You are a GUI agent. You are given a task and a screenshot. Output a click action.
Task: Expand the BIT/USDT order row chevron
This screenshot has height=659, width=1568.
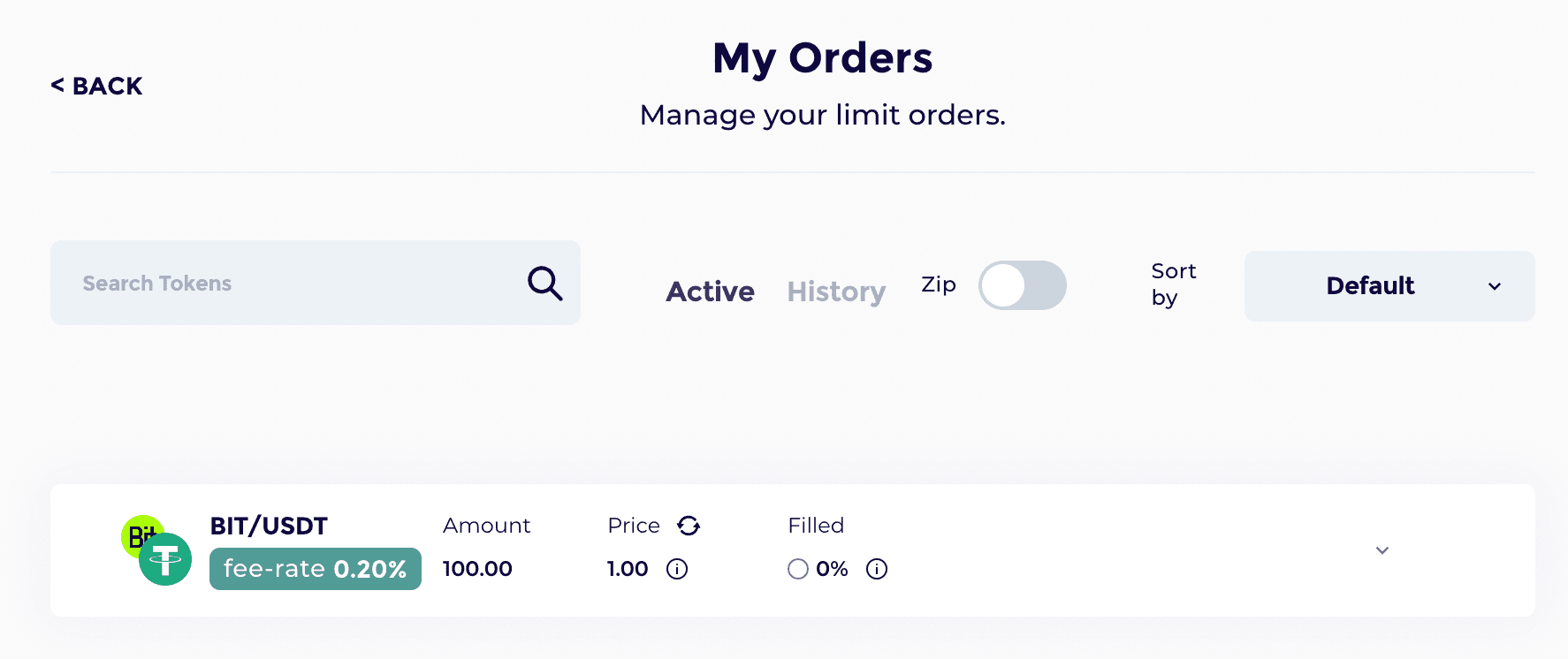point(1382,550)
